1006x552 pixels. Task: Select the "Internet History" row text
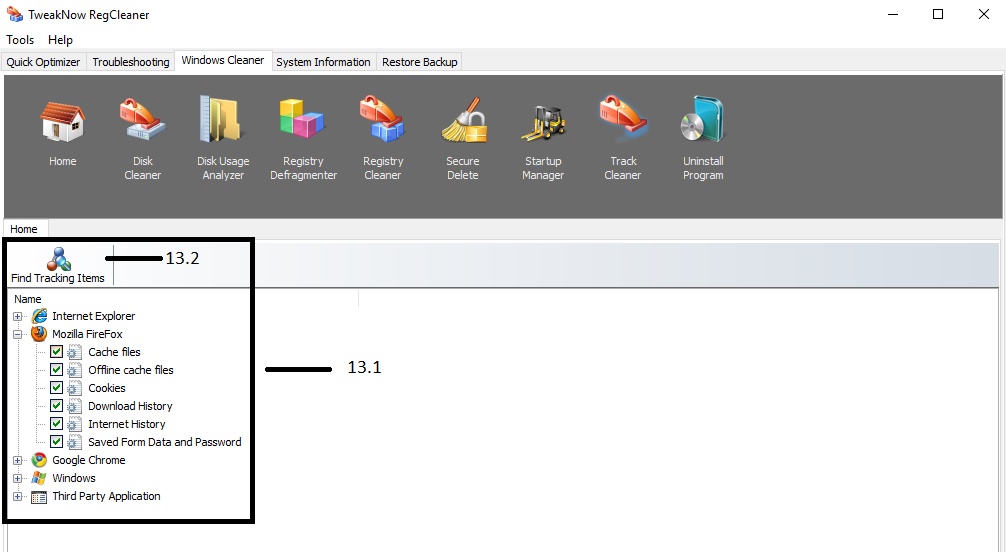126,424
